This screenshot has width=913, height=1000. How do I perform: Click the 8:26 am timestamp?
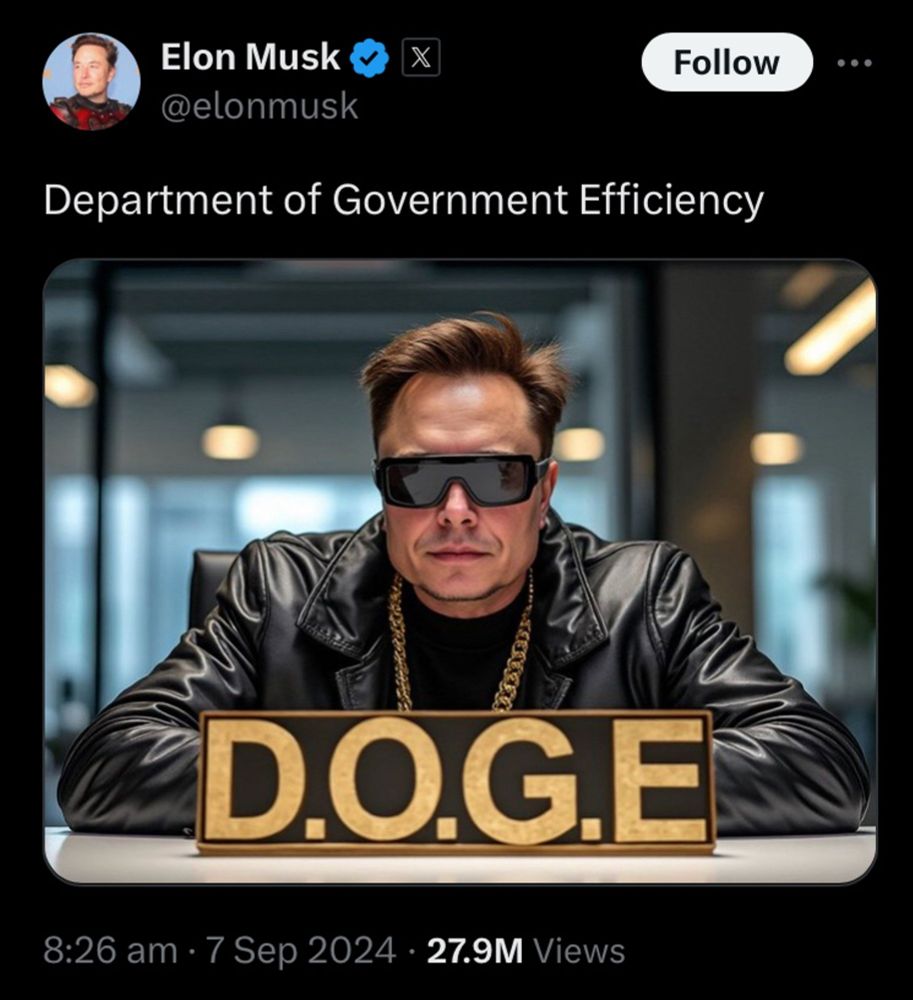[110, 951]
